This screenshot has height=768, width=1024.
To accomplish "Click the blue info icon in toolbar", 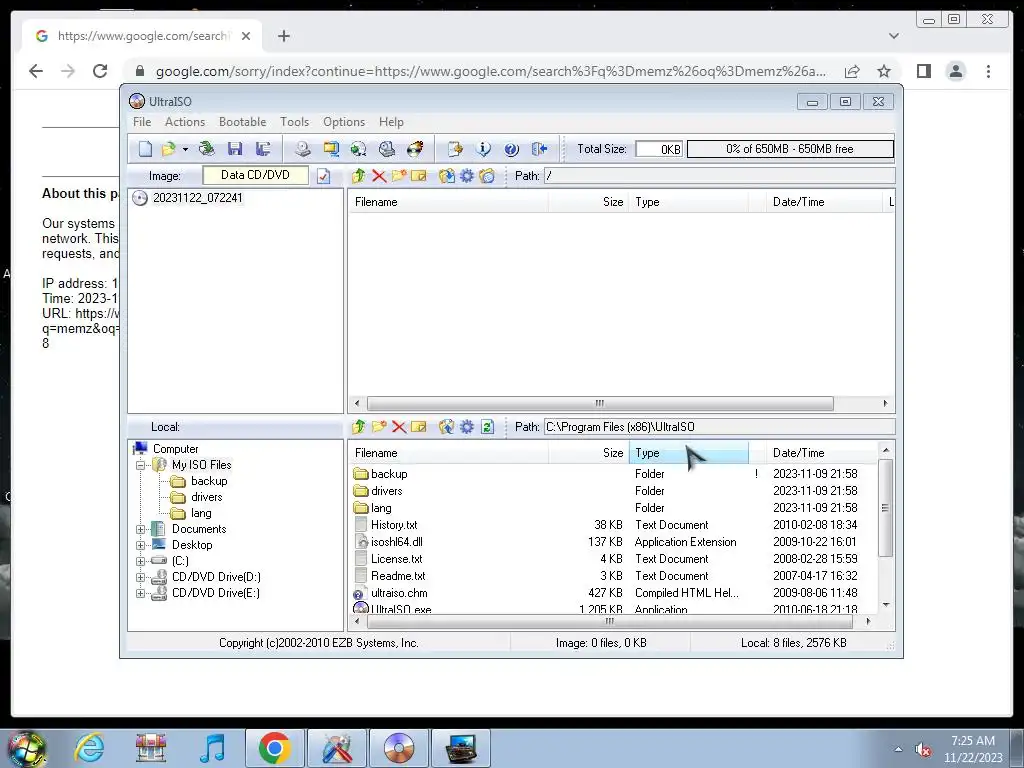I will click(x=483, y=149).
